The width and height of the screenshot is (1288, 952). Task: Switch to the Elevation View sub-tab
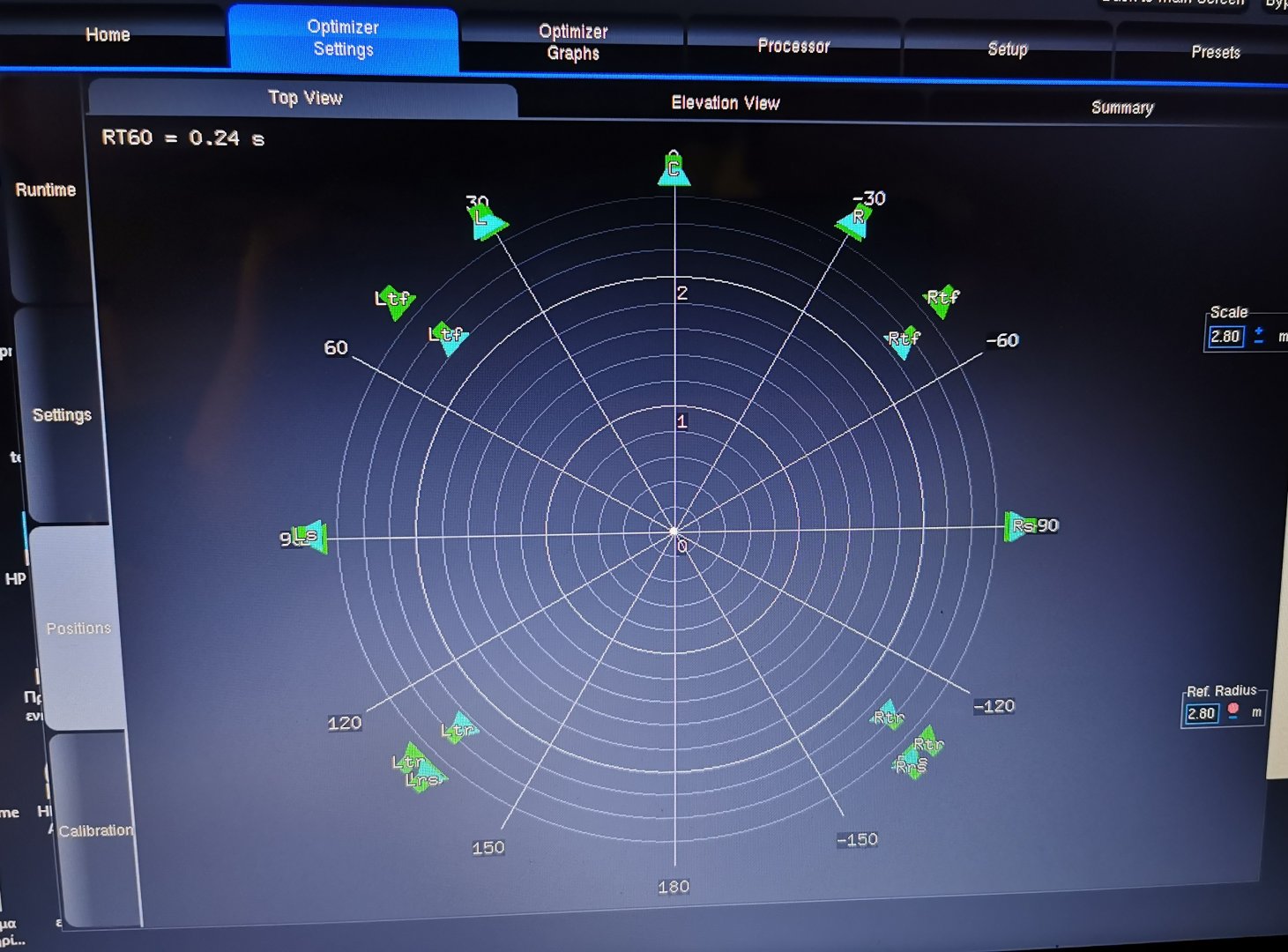pos(725,103)
